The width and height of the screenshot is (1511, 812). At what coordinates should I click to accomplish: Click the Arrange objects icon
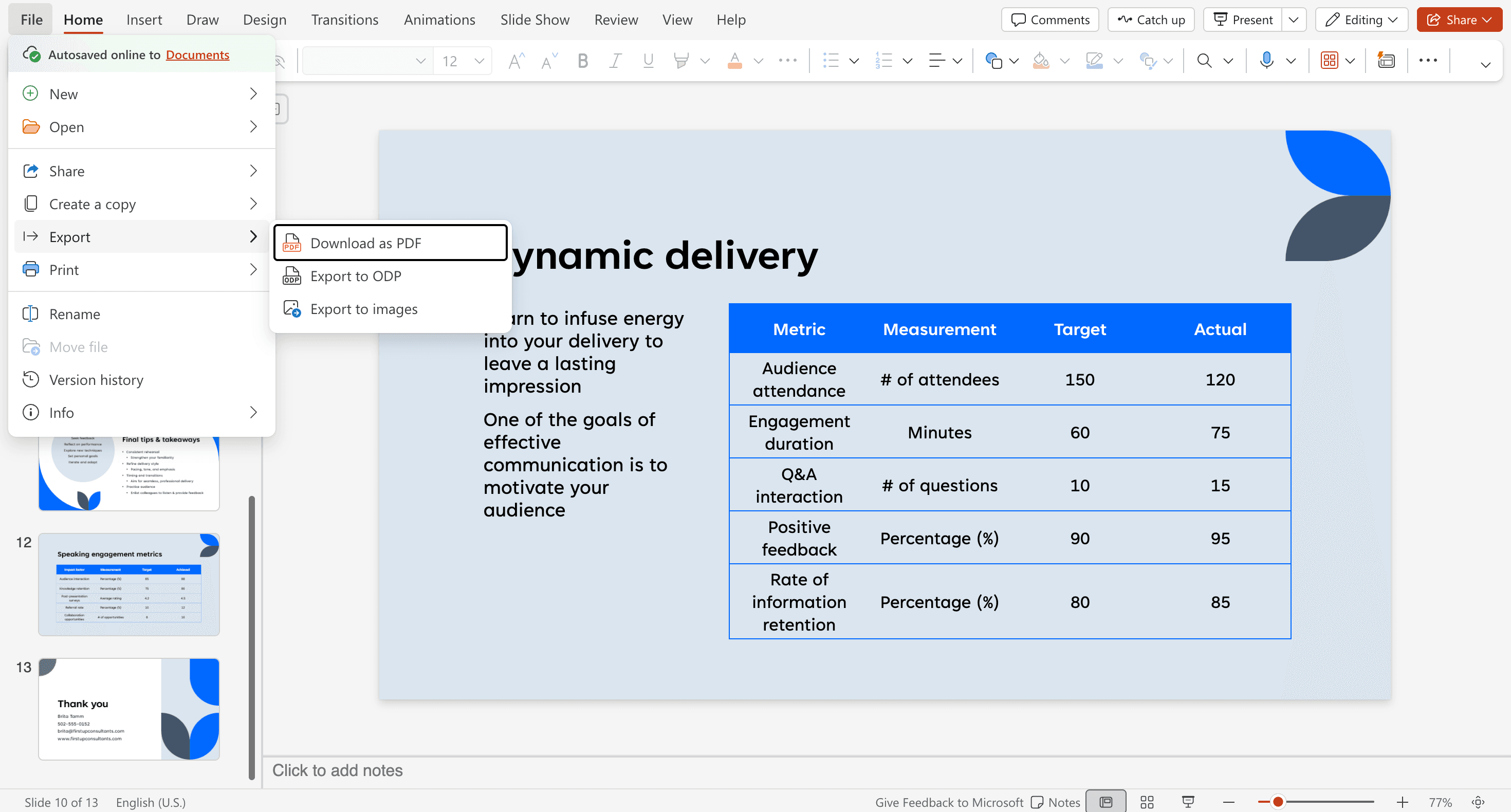1147,61
